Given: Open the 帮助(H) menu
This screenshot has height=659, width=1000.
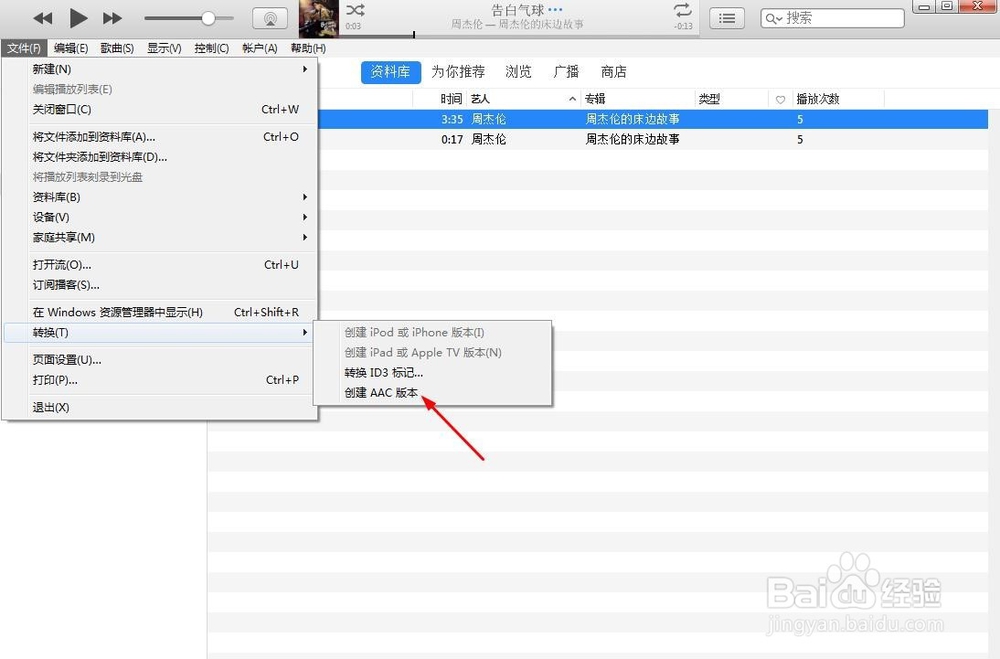Looking at the screenshot, I should coord(308,48).
